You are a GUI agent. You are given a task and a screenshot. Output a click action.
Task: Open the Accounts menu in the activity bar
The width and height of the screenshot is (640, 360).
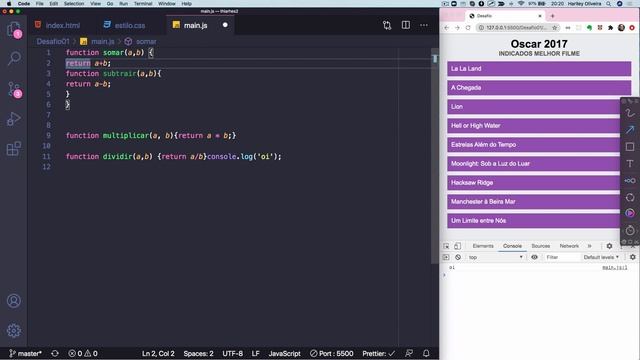click(14, 301)
